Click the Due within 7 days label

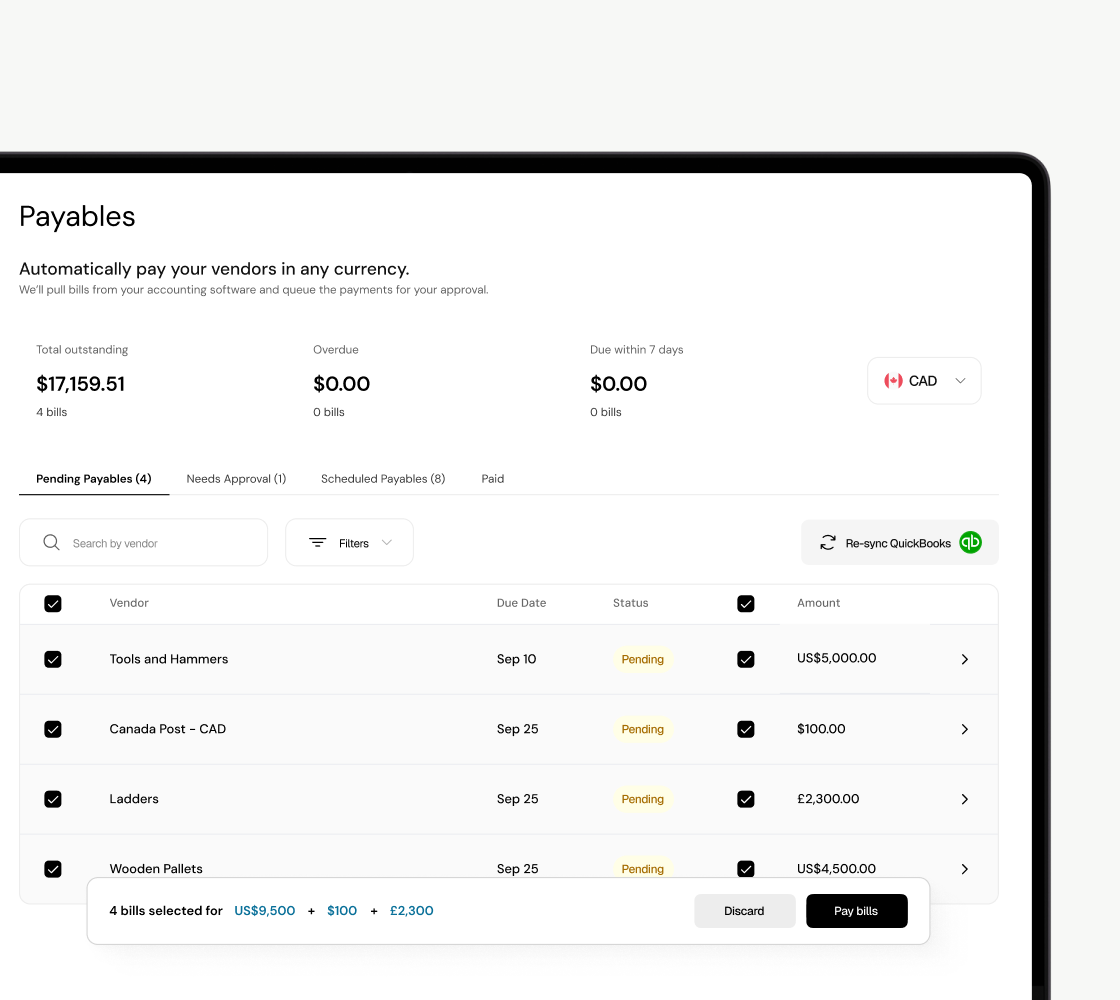636,349
